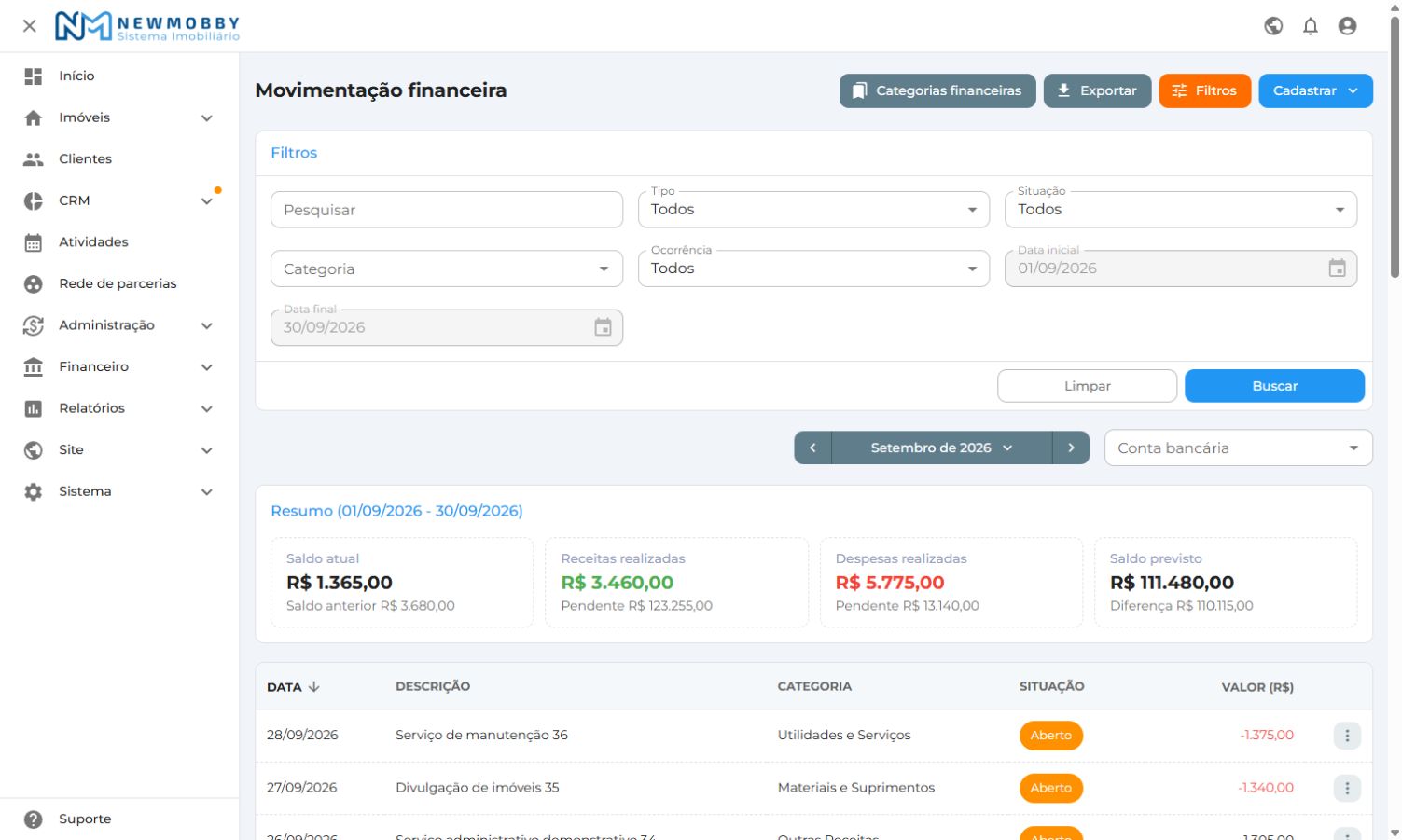Expand the Financeiro sidebar menu
1402x840 pixels.
[119, 366]
